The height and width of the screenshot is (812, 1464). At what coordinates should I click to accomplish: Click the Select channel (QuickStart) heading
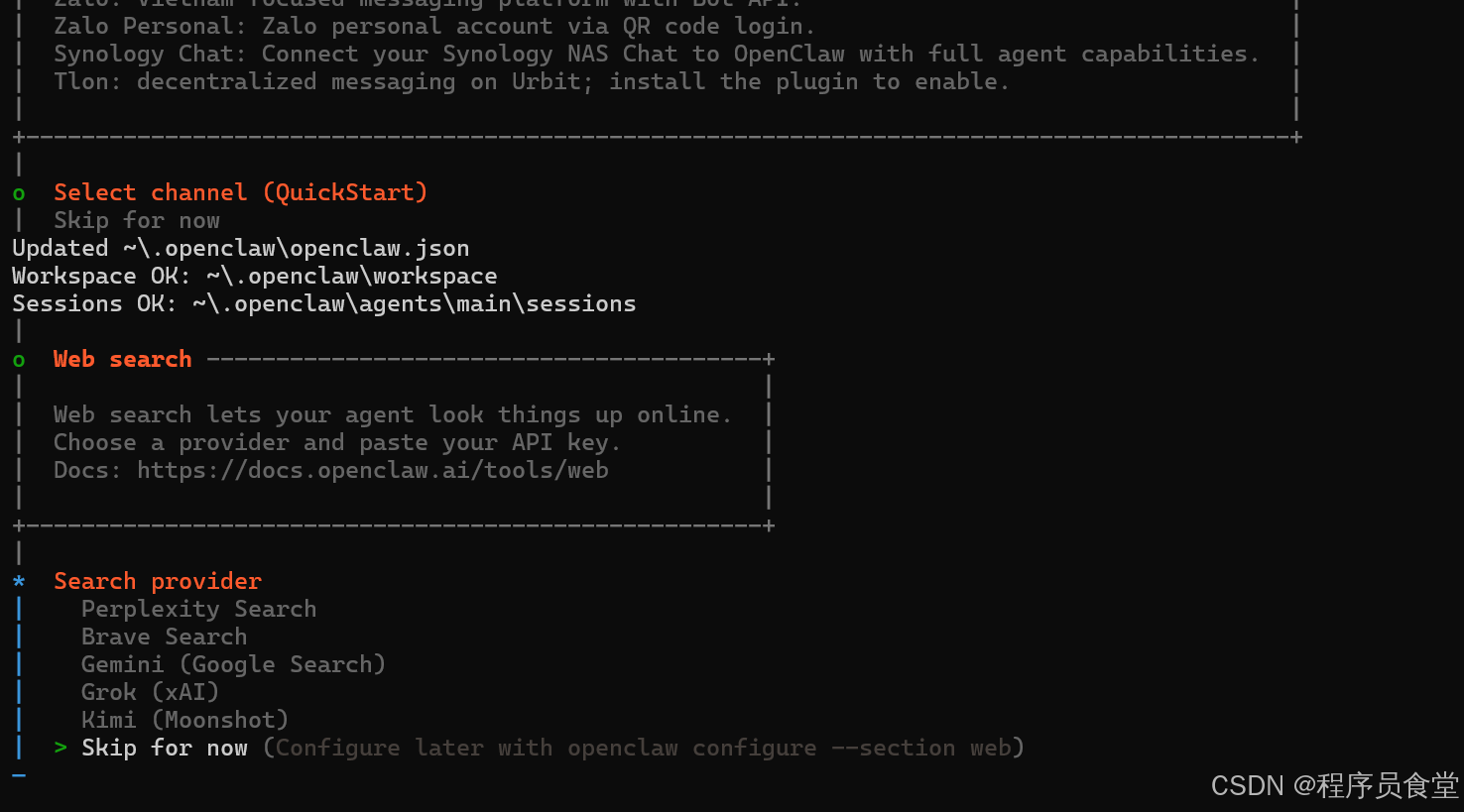(240, 192)
